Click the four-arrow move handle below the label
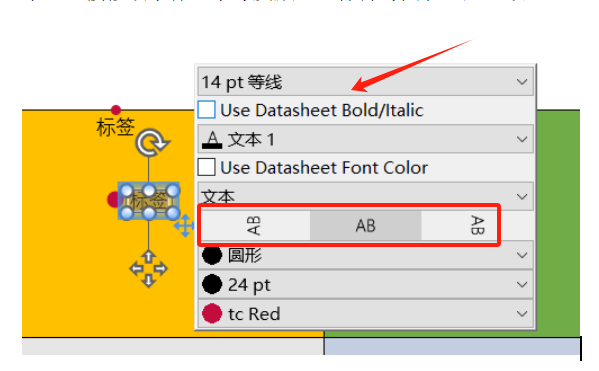The height and width of the screenshot is (371, 599). click(x=148, y=269)
